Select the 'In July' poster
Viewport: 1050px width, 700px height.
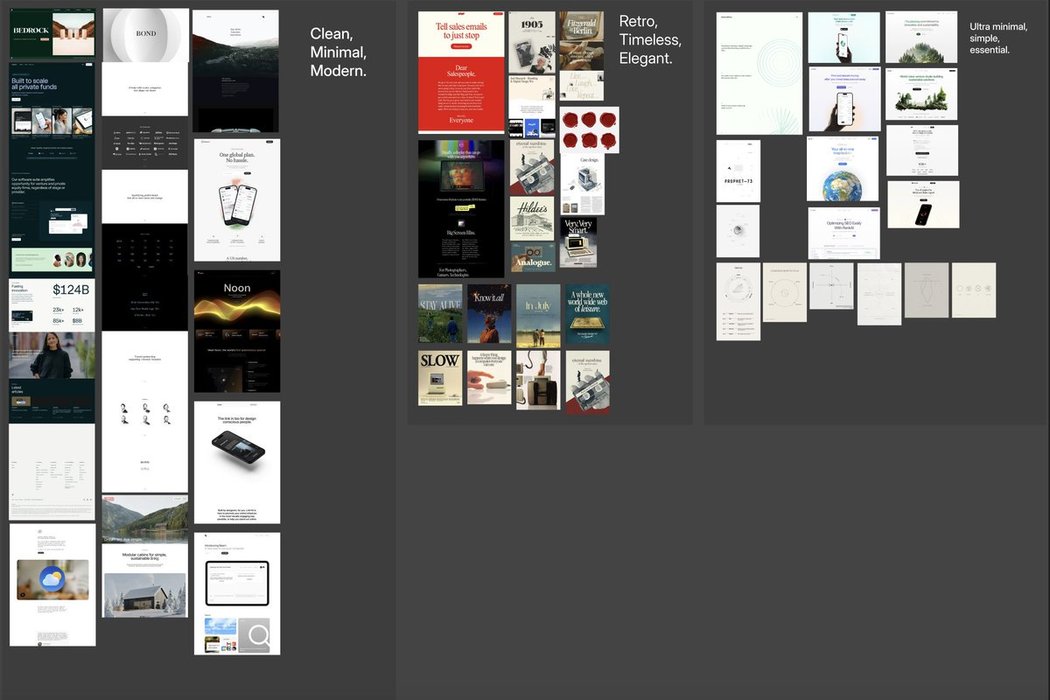coord(538,313)
